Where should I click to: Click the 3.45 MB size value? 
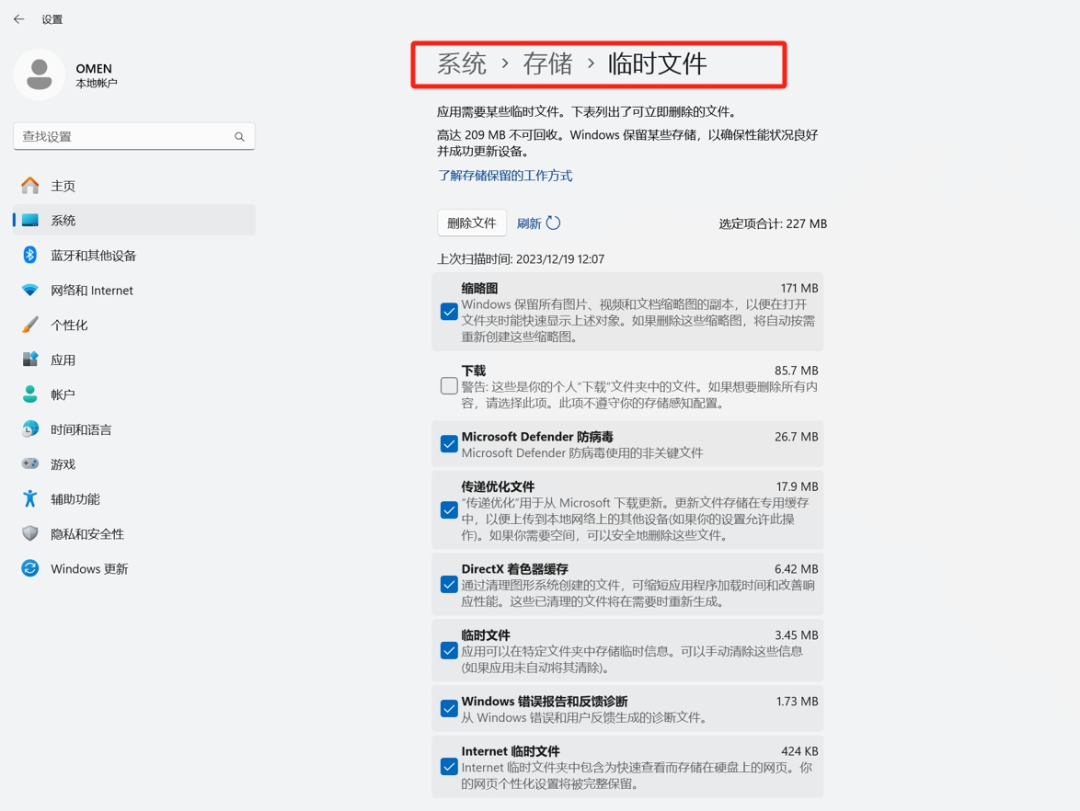796,635
